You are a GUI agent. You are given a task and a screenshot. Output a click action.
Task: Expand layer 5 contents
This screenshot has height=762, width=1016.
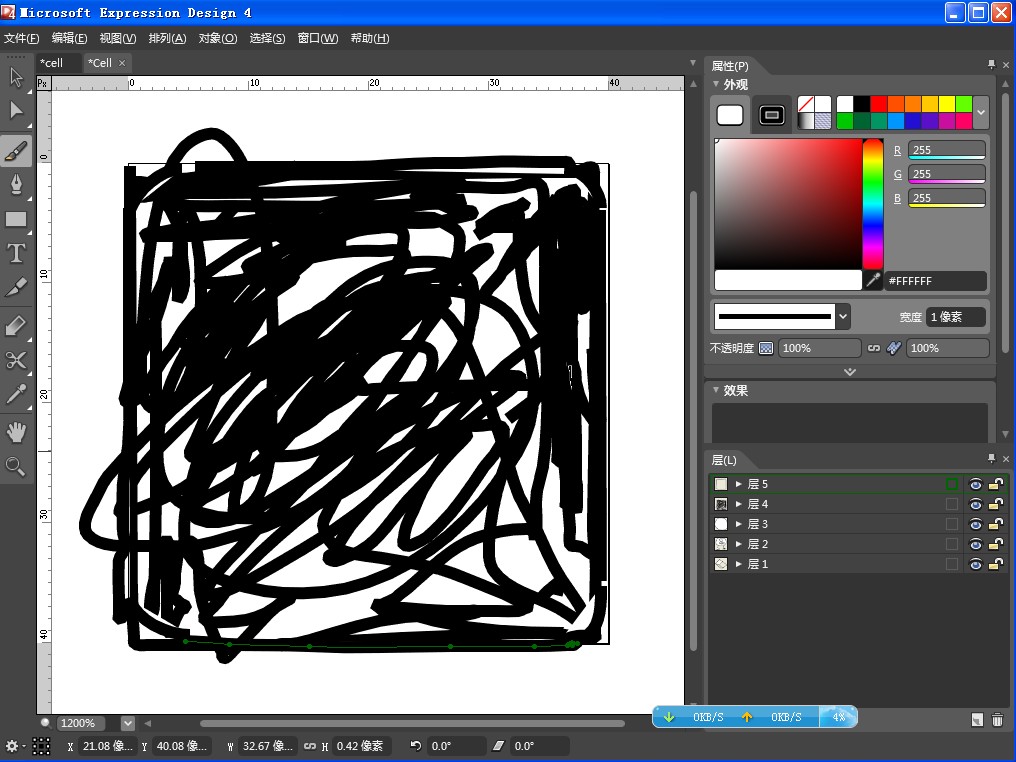pos(738,484)
